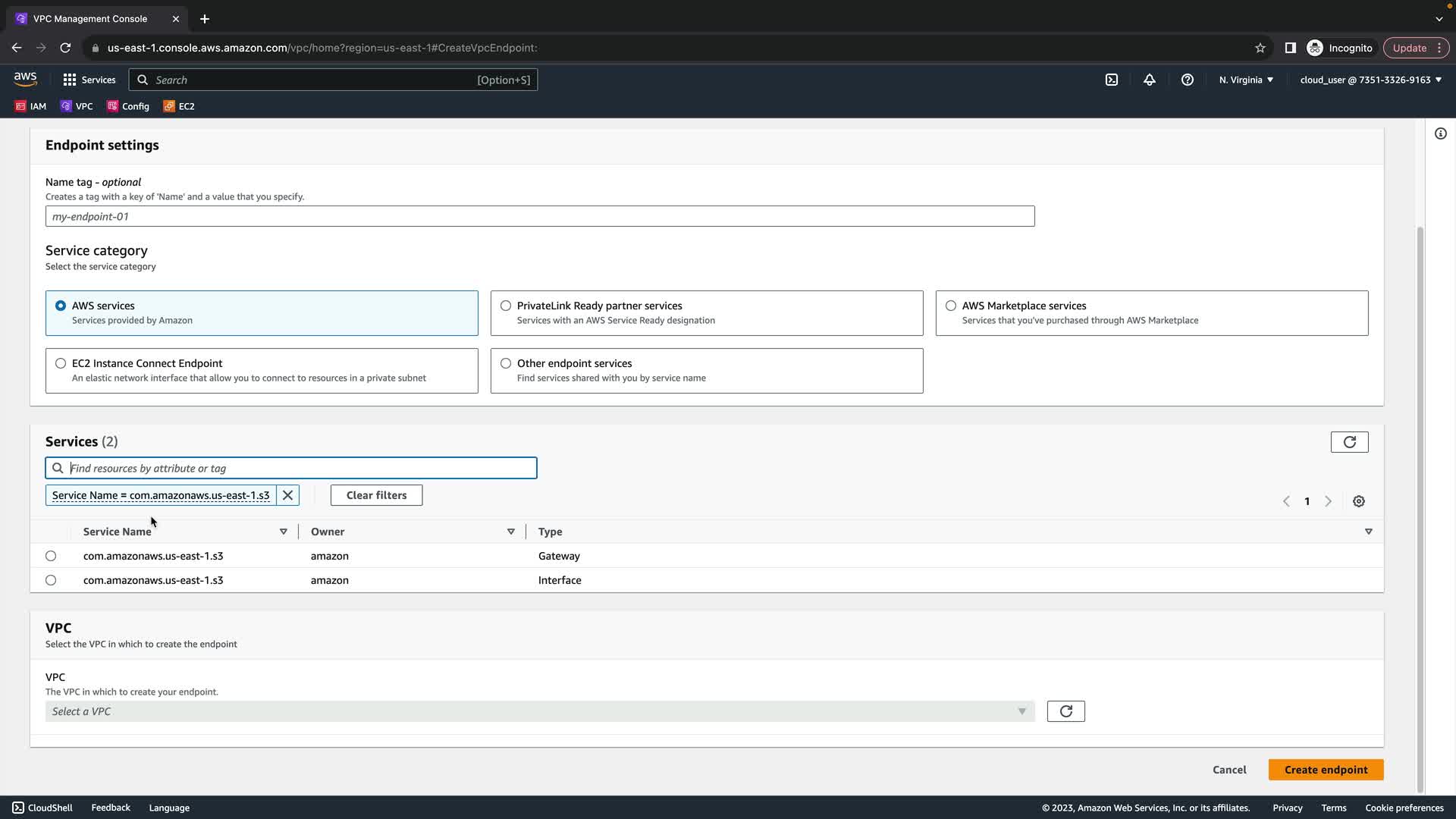Open the IAM bookmark shortcut

[x=31, y=106]
